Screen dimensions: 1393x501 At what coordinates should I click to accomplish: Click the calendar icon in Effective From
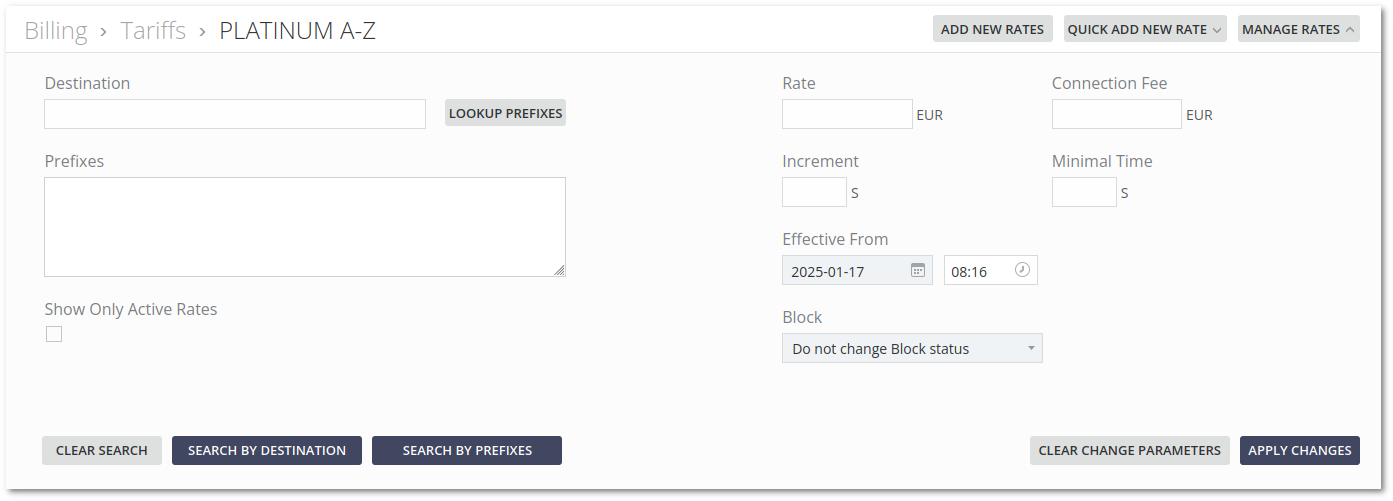click(917, 270)
